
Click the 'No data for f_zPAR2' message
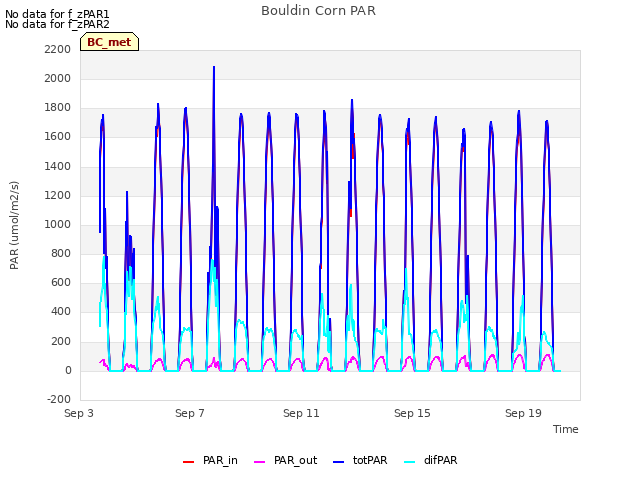57,24
